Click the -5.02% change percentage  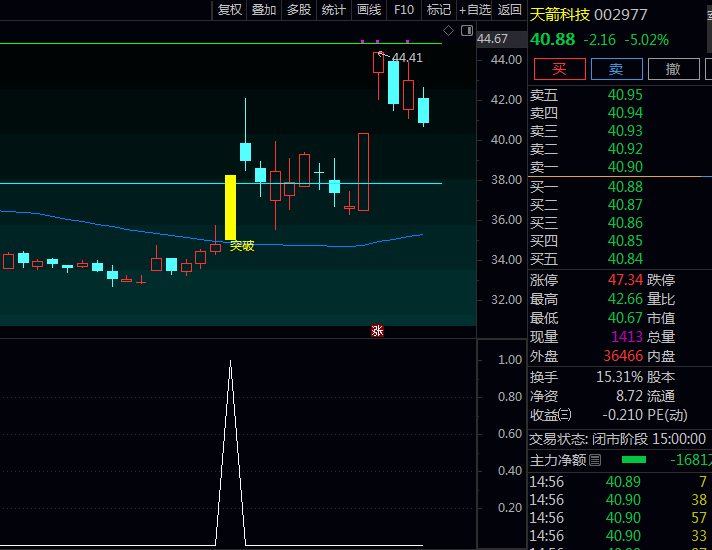[647, 40]
